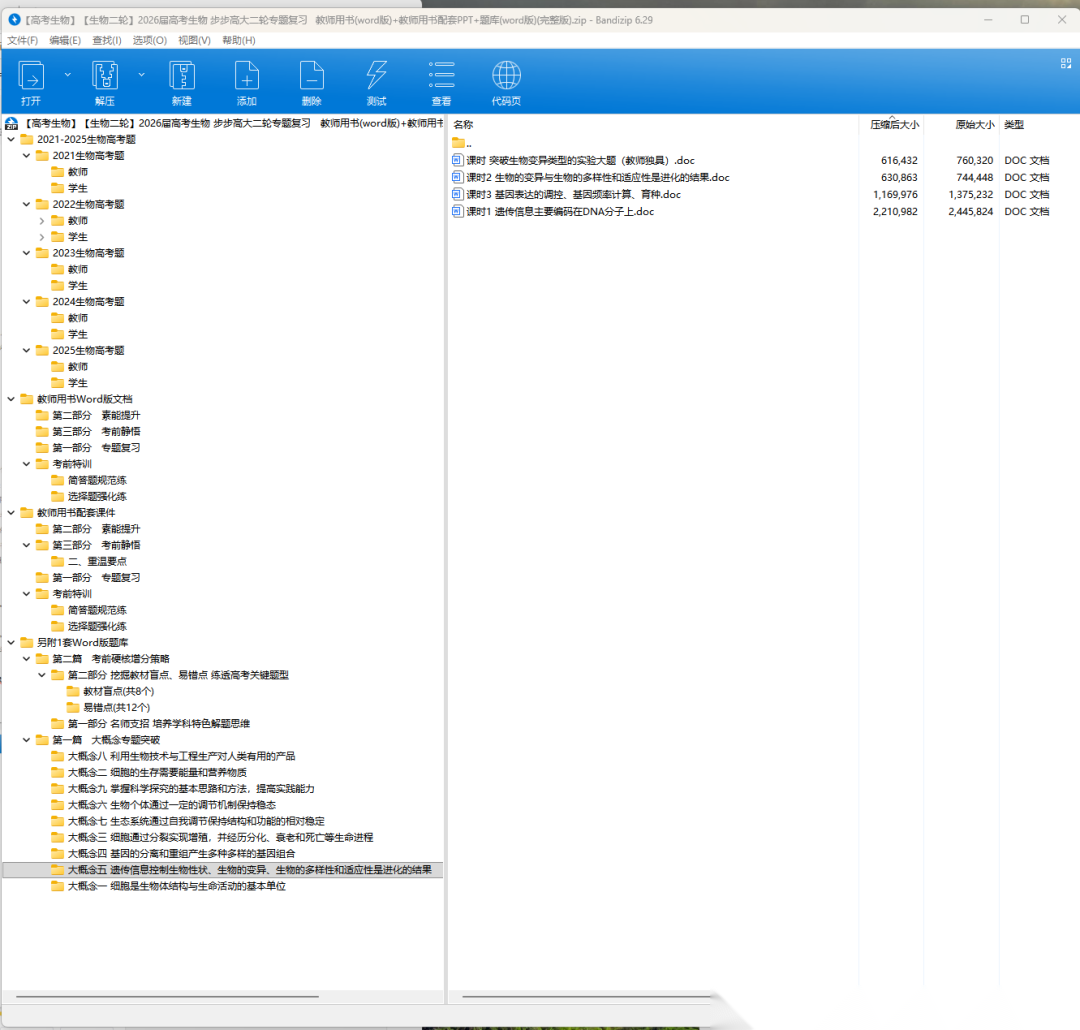Open the 选项(O) menu

149,40
